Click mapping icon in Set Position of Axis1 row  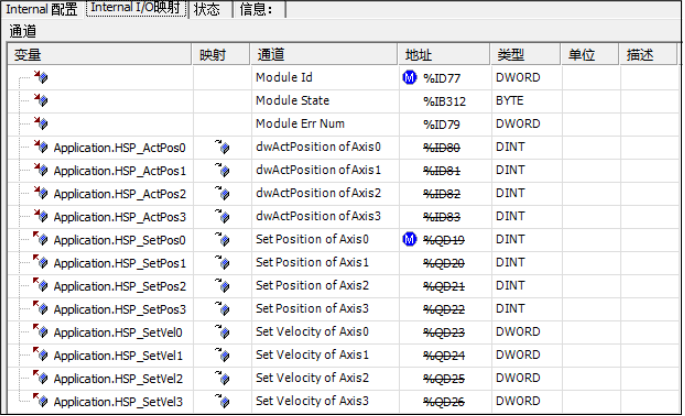(x=222, y=263)
